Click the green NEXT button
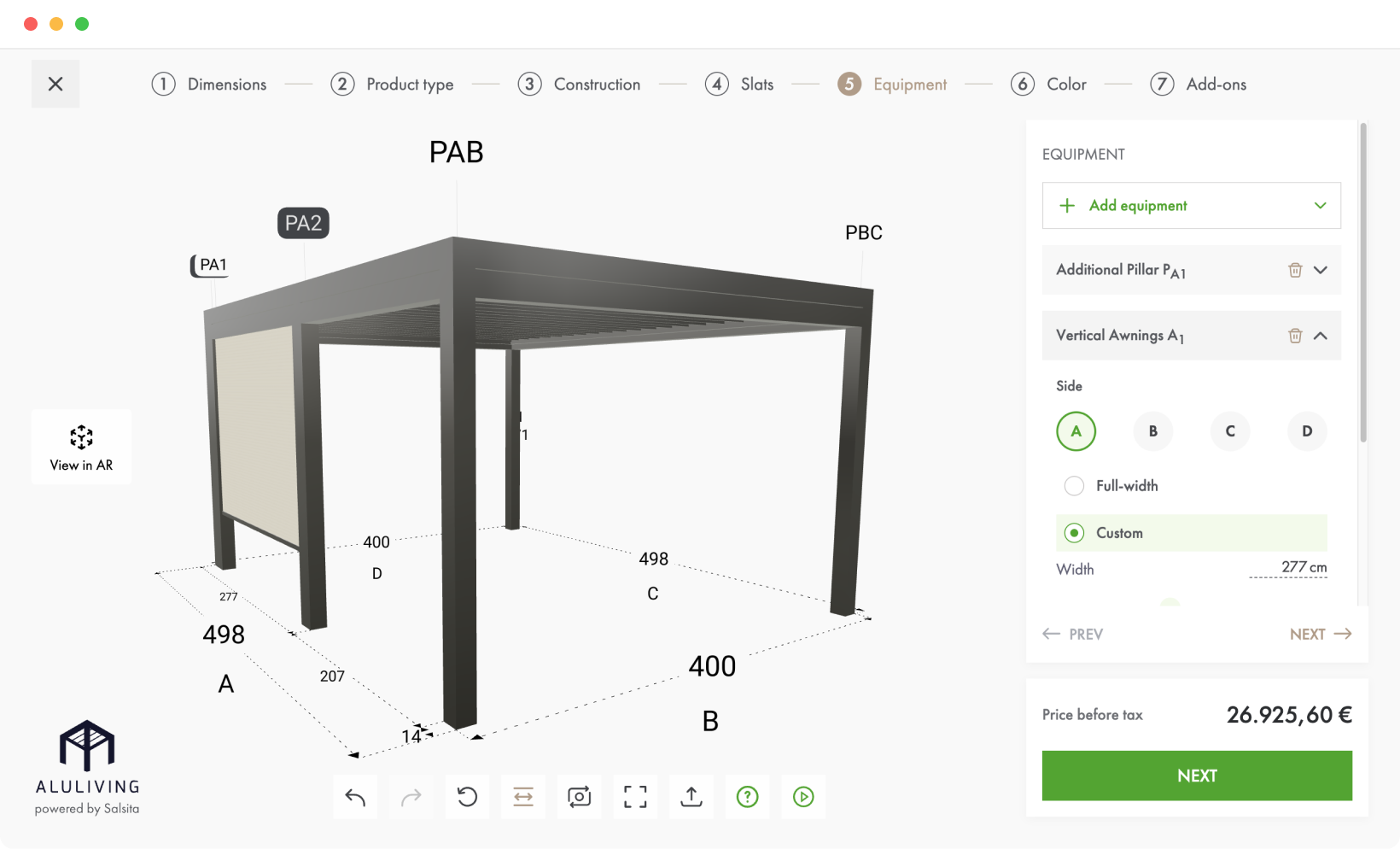This screenshot has width=1400, height=849. click(1197, 776)
